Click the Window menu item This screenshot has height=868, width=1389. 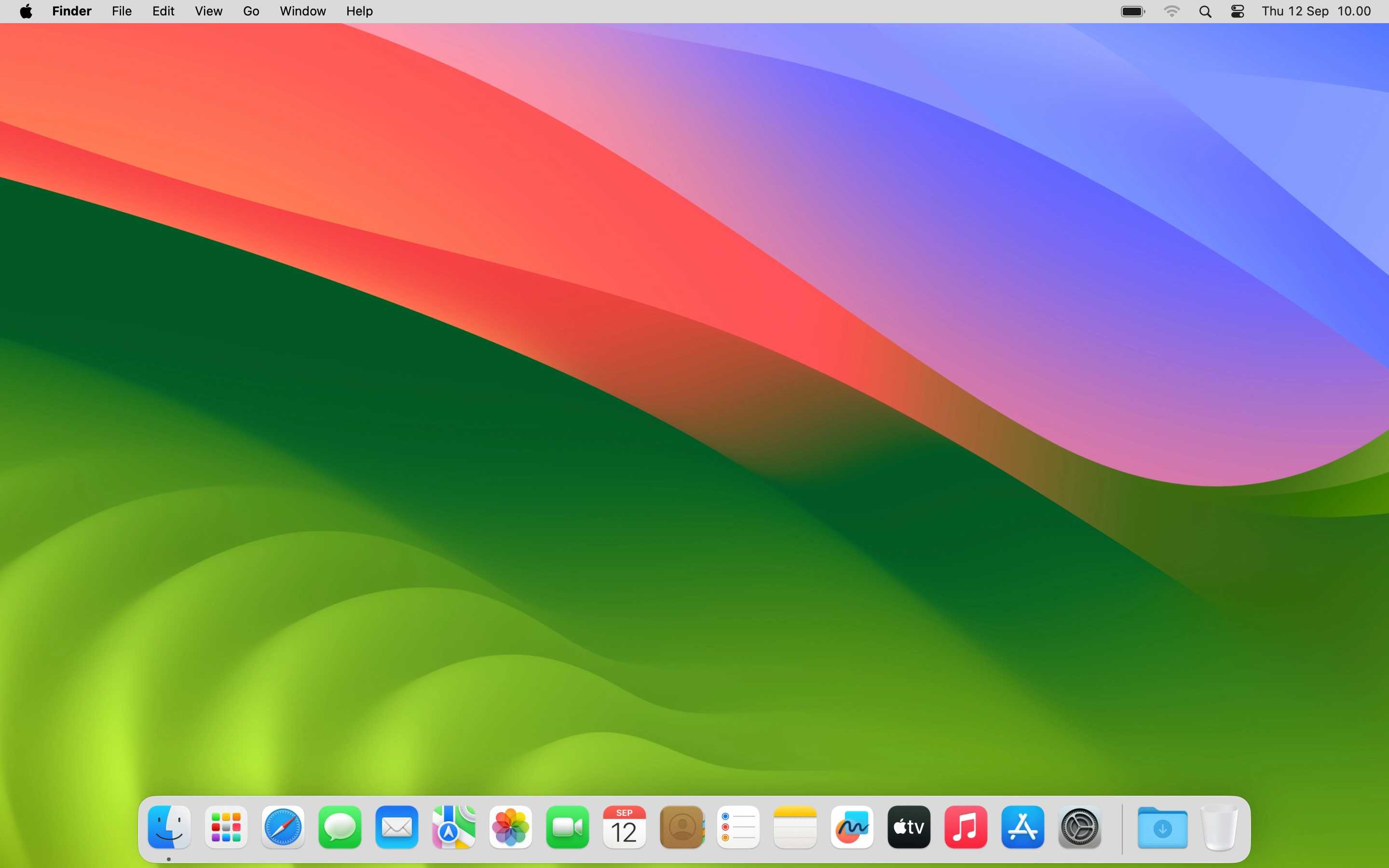pos(302,12)
